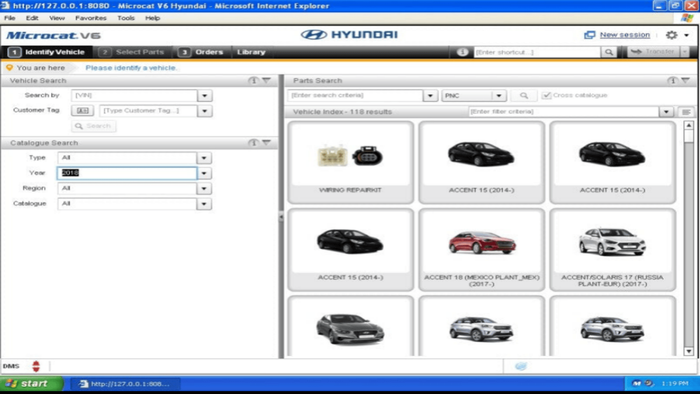Image resolution: width=700 pixels, height=394 pixels.
Task: Click in the Year field showing 2018
Action: (127, 173)
